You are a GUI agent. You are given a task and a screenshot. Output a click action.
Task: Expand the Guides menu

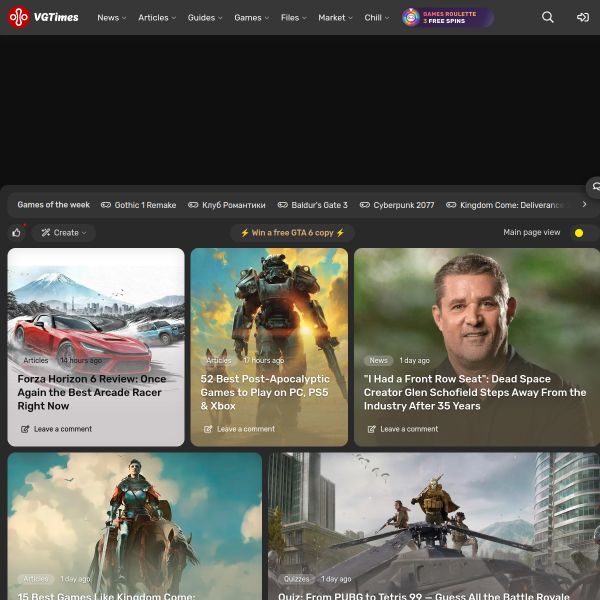click(x=205, y=18)
